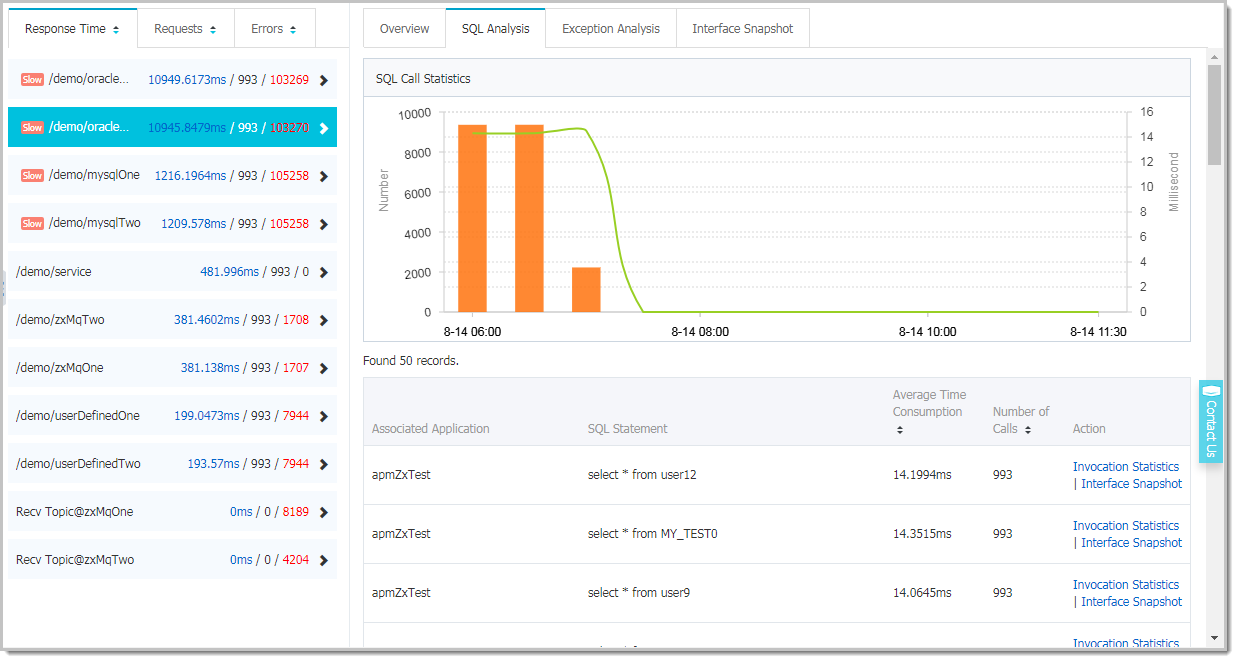
Task: Click the 14.0645ms average time value
Action: [922, 593]
